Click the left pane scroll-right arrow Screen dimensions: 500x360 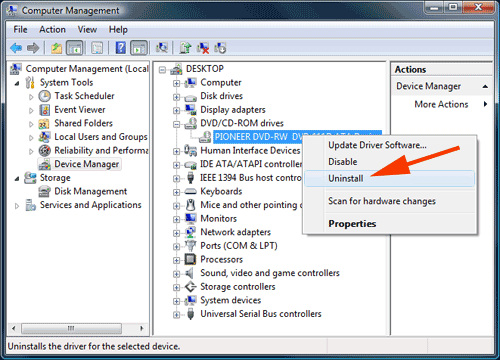coord(142,328)
